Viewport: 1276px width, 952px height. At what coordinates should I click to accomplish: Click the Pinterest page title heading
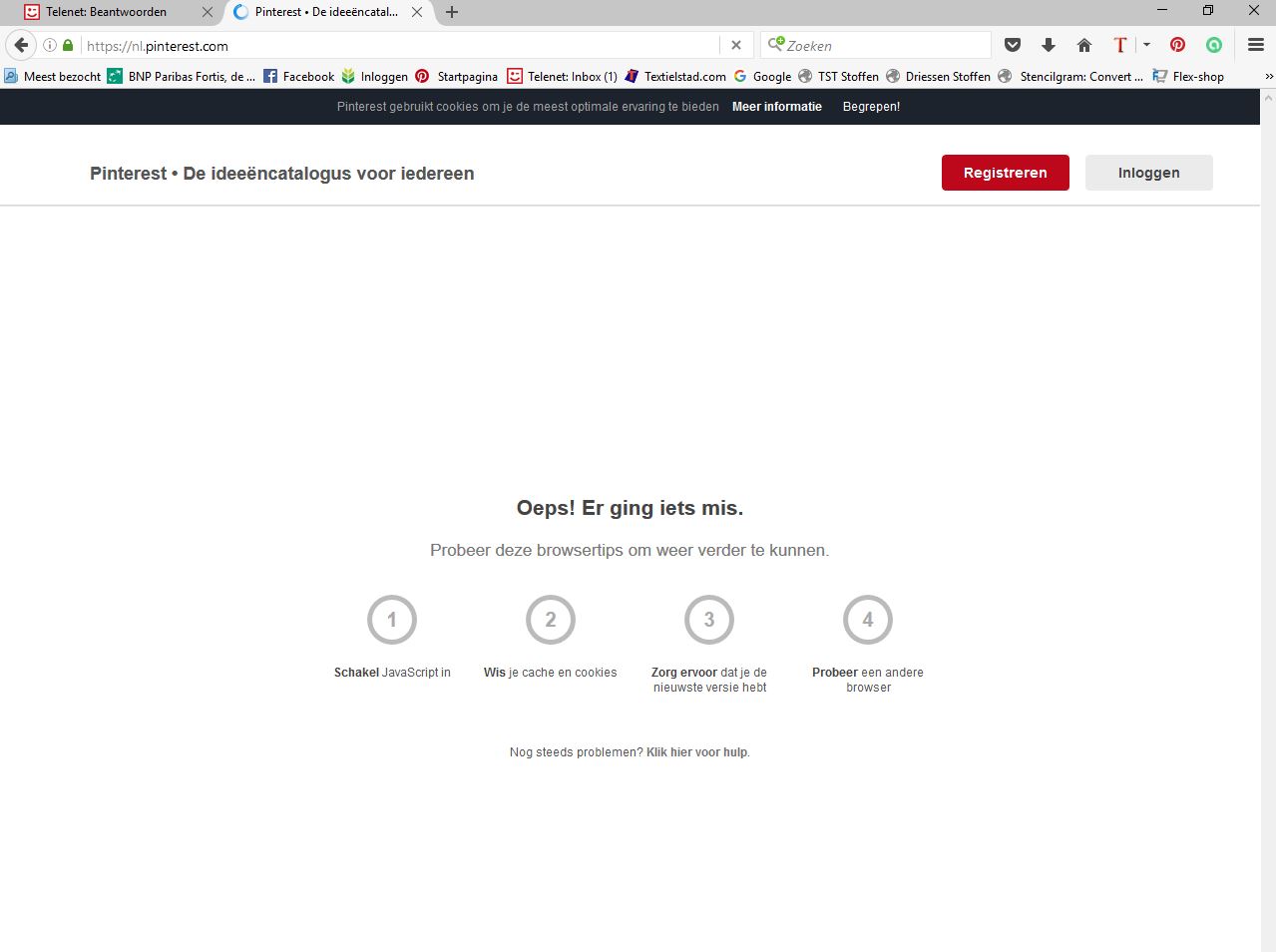[282, 173]
